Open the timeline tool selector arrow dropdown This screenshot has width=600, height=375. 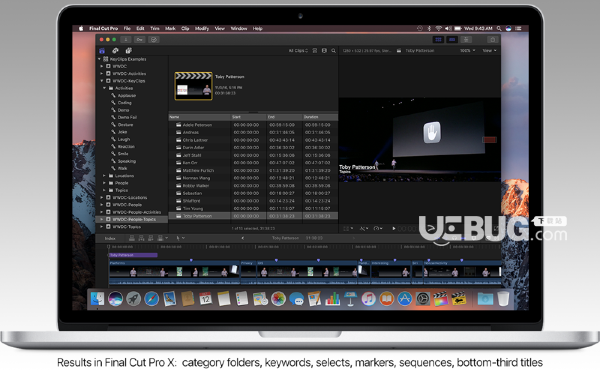point(181,238)
